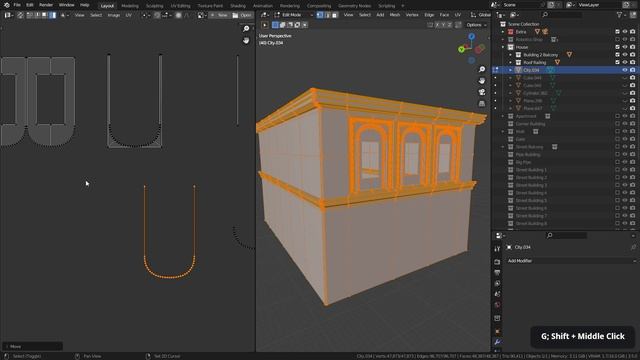Switch to the UV Editing workspace tab
The image size is (640, 360).
coord(180,6)
